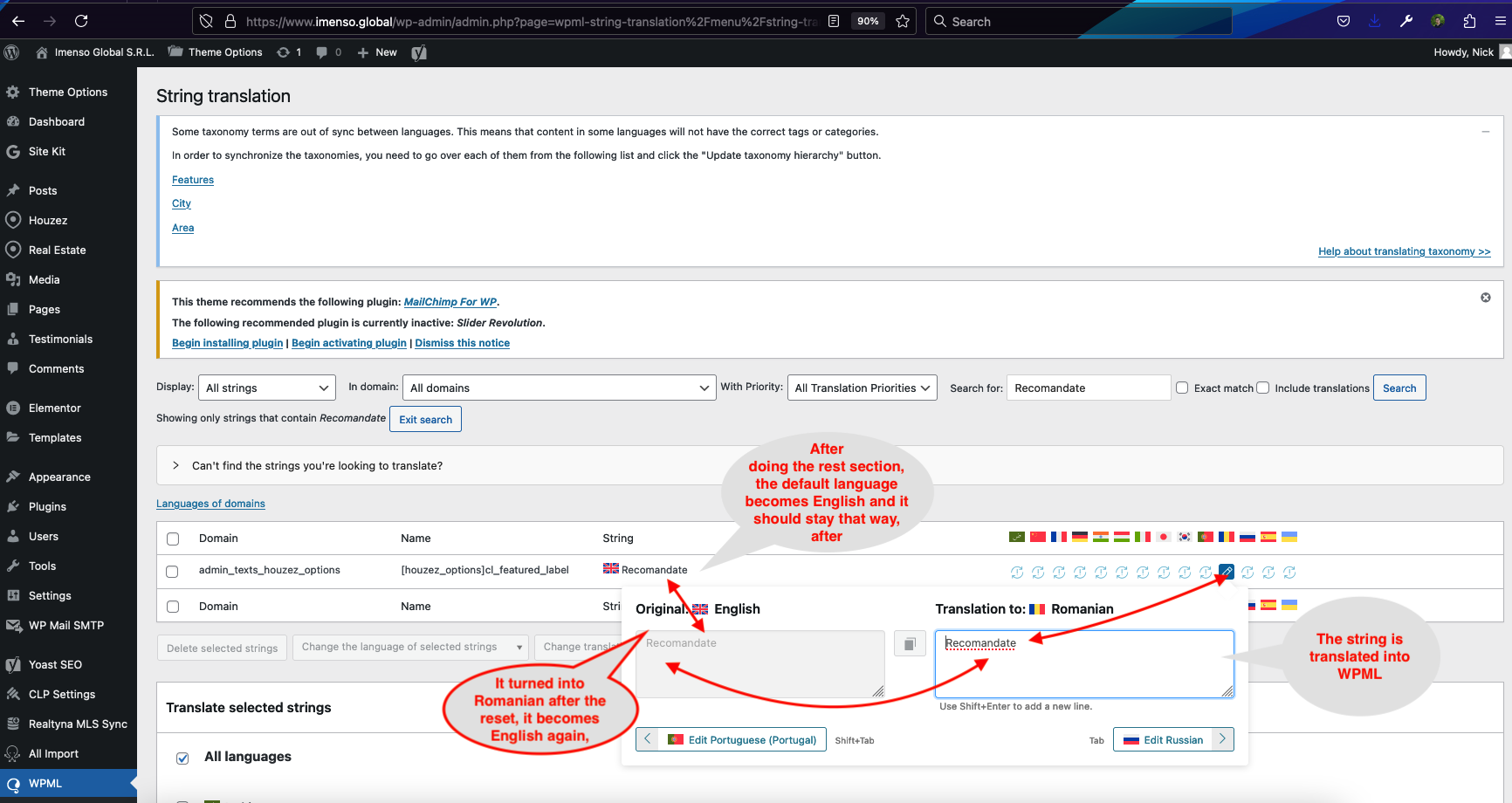Uncheck the All languages checkbox
The width and height of the screenshot is (1512, 803).
pos(182,758)
